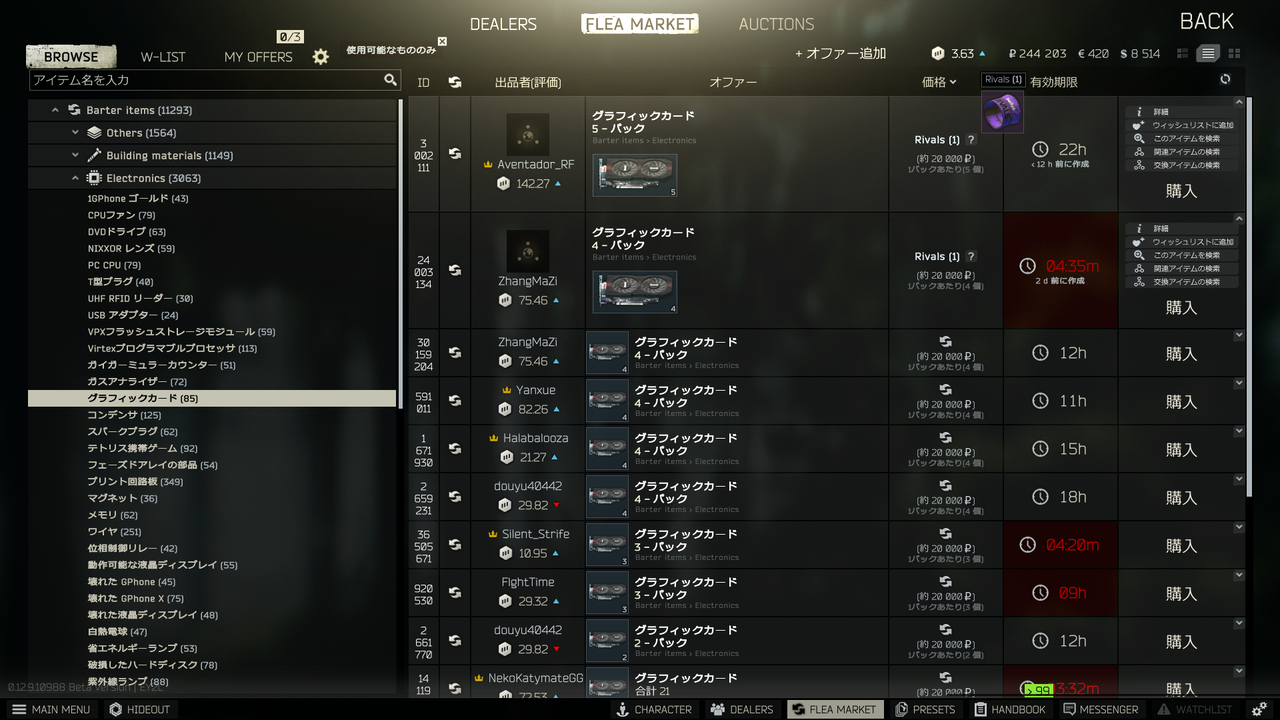This screenshot has width=1280, height=720.
Task: Click the search magnifier icon
Action: pyautogui.click(x=390, y=80)
